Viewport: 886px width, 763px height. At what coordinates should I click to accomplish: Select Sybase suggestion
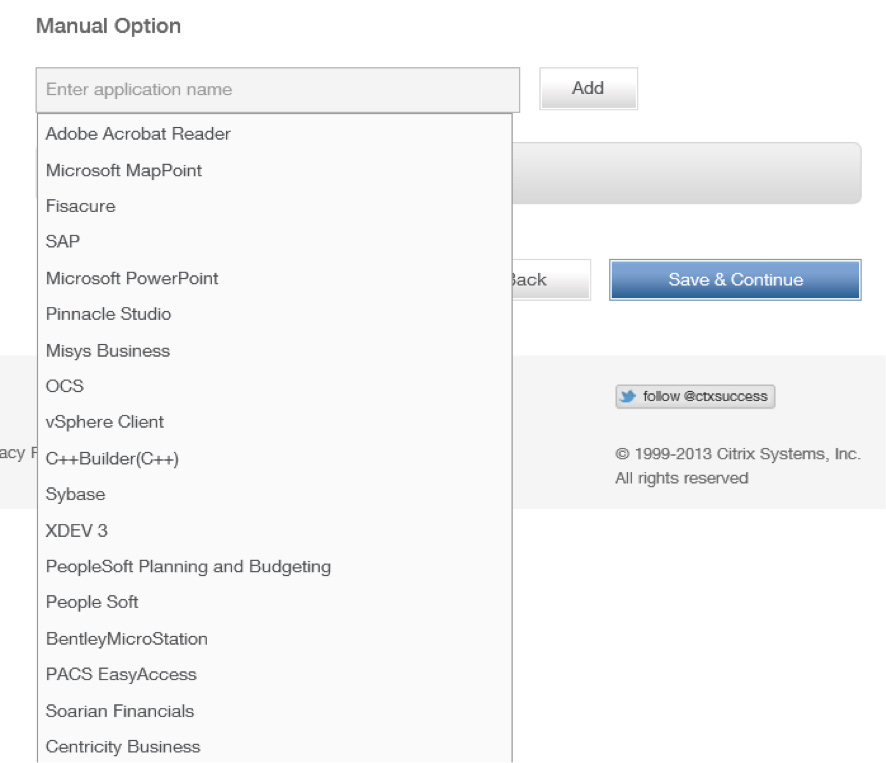pyautogui.click(x=275, y=495)
